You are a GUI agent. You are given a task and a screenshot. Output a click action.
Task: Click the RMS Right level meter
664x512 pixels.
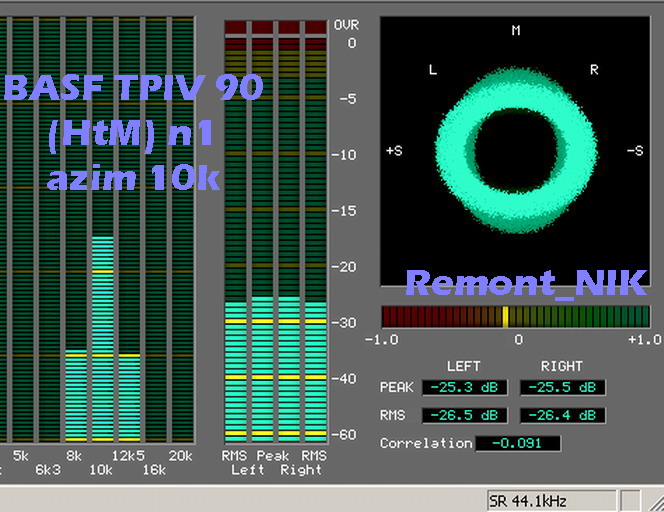click(314, 370)
